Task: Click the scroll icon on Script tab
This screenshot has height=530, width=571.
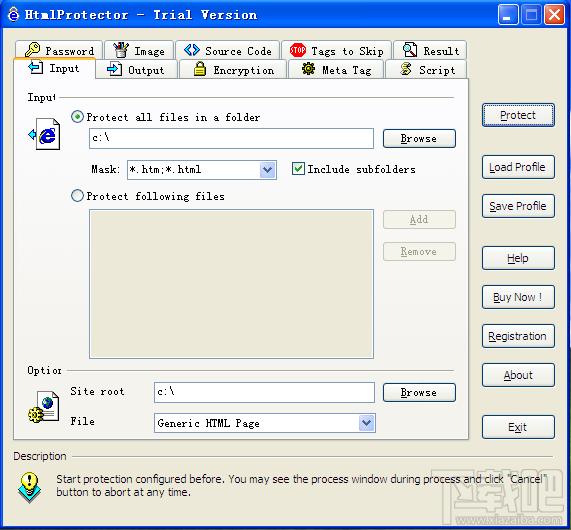Action: pos(406,69)
